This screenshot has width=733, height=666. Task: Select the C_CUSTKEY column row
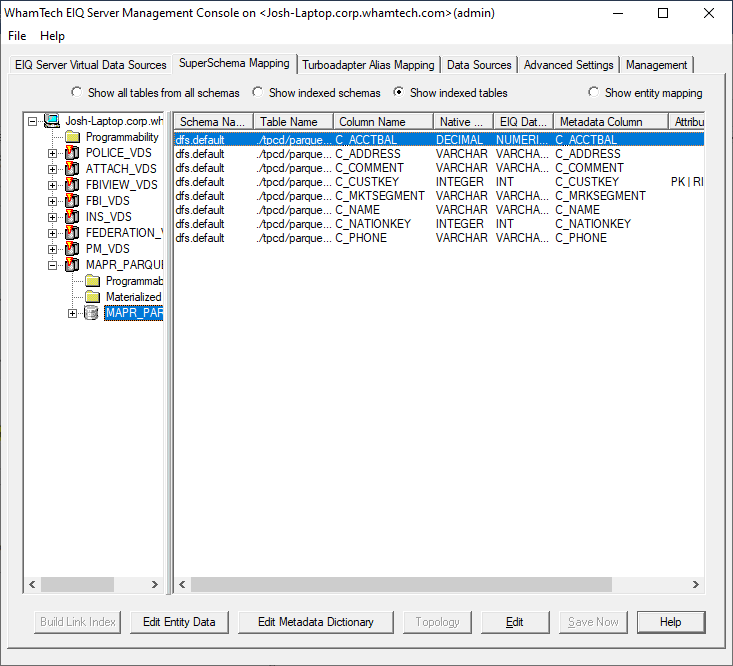click(439, 182)
